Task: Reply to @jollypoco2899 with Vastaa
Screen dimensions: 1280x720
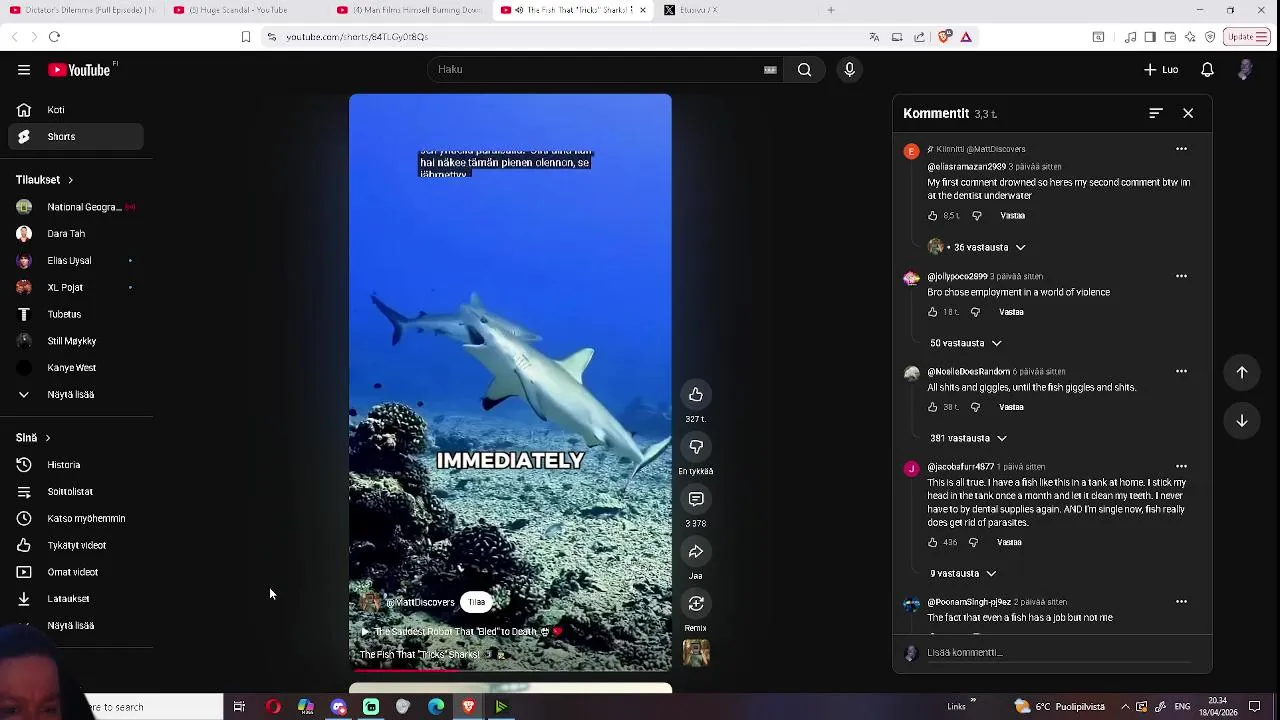Action: click(x=1011, y=312)
